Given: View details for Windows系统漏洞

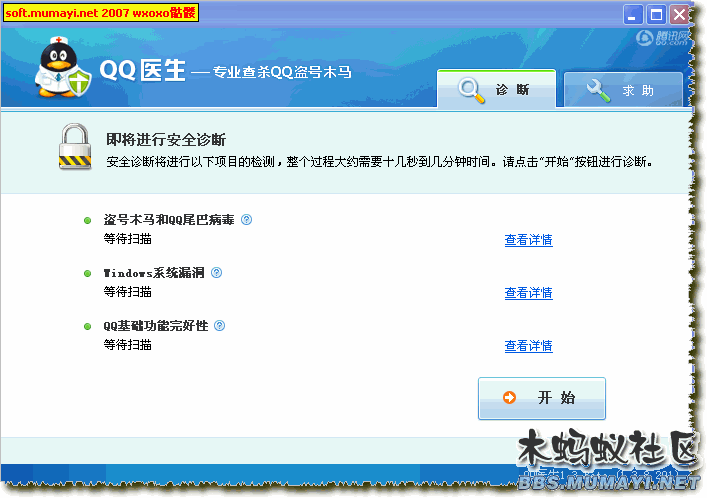Looking at the screenshot, I should (x=528, y=293).
